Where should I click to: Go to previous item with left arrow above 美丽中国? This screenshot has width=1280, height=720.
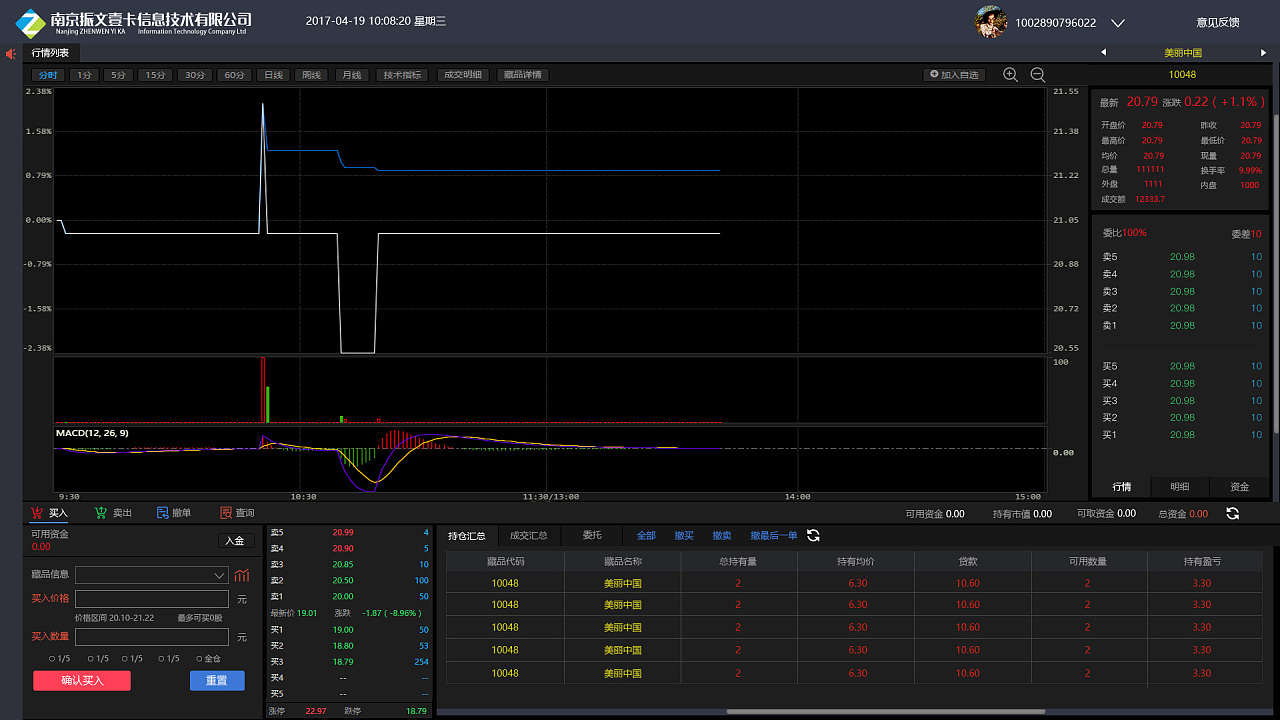1104,53
